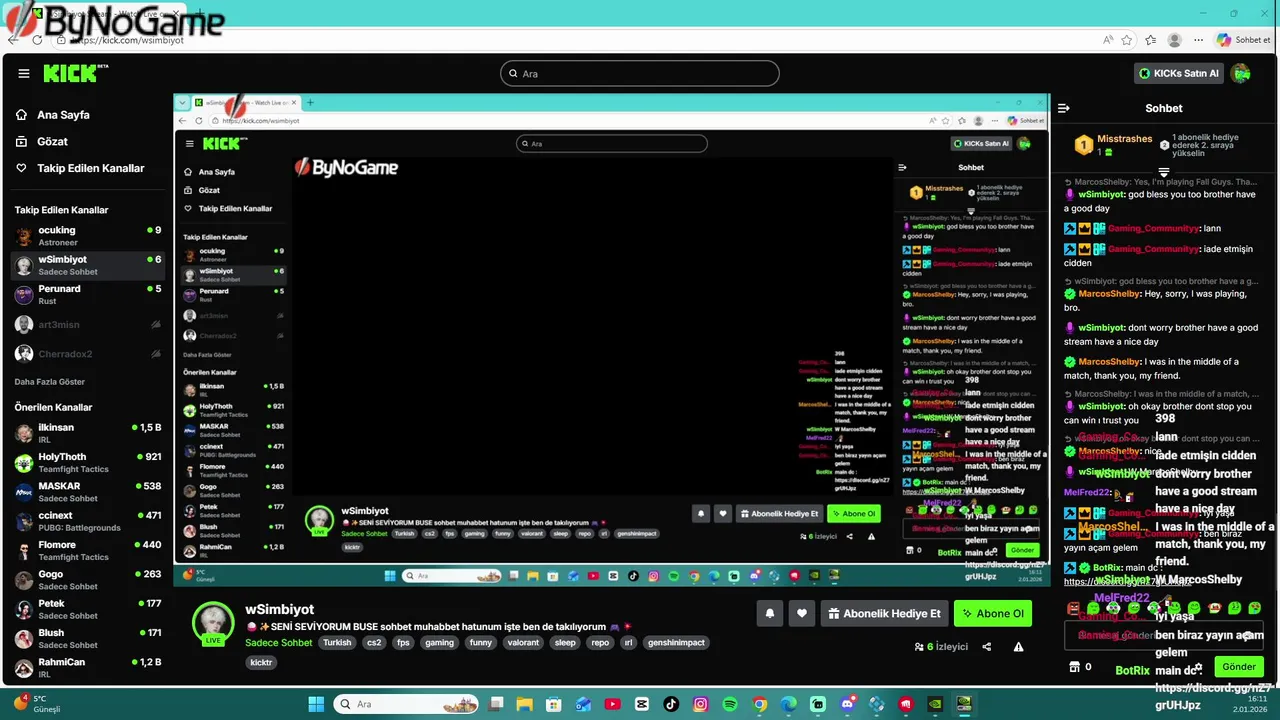Select the valorant tag
1280x720 pixels.
pyautogui.click(x=523, y=642)
